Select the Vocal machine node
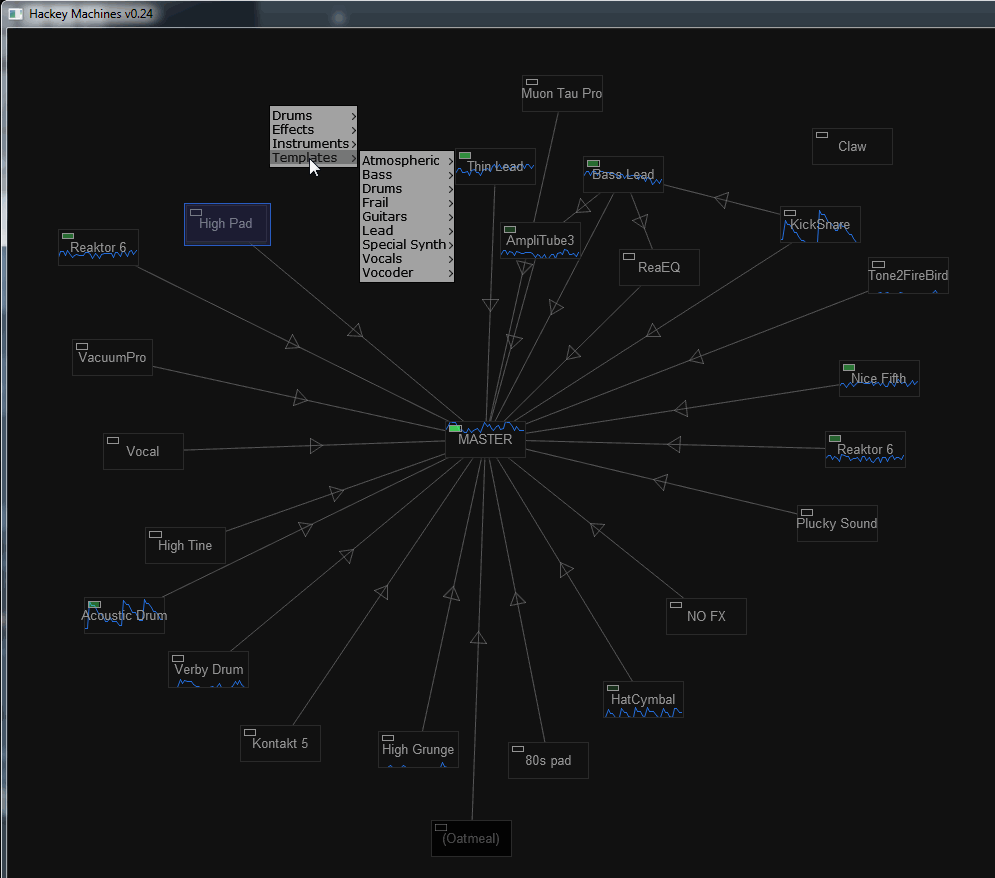This screenshot has height=878, width=995. (x=143, y=452)
